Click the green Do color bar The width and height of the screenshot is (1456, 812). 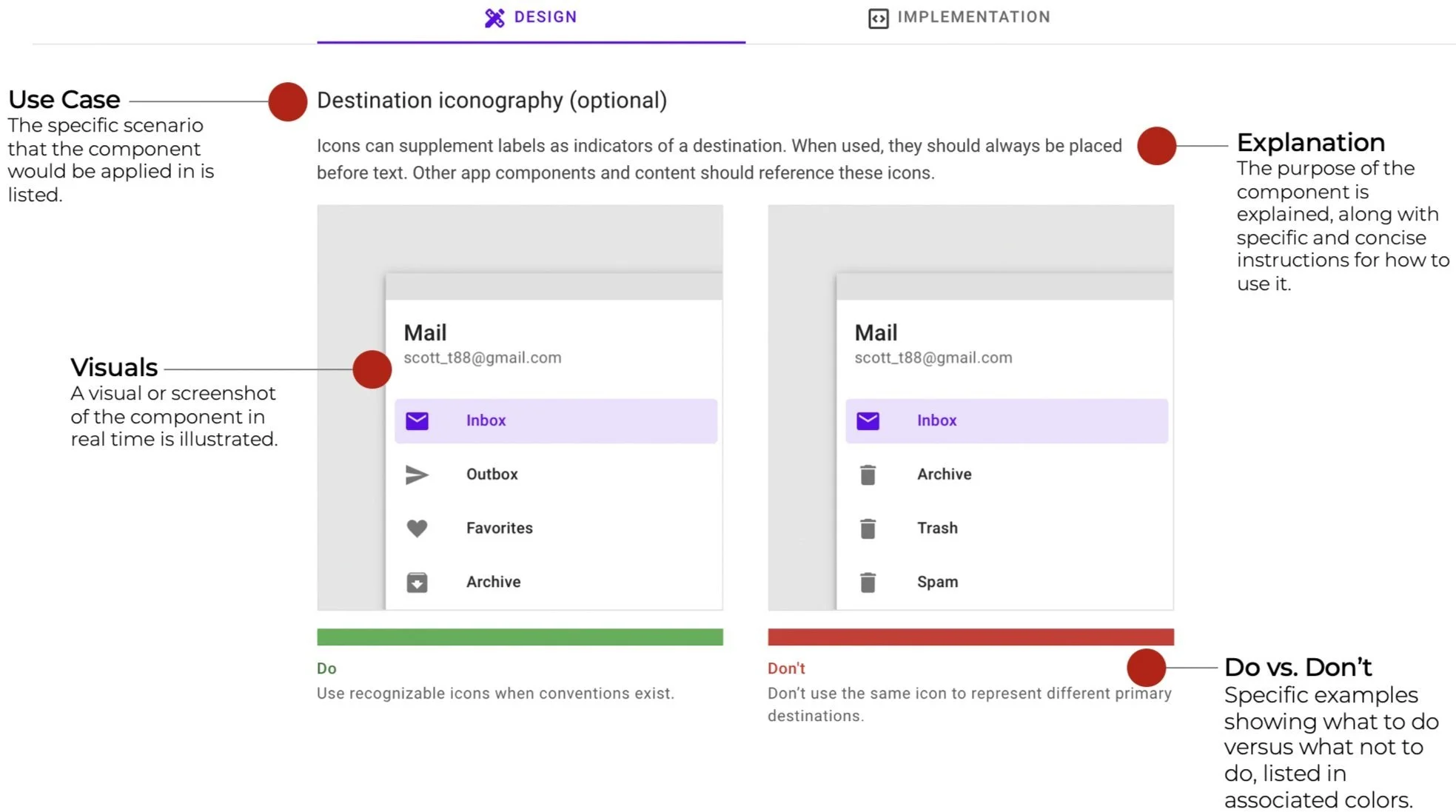coord(520,637)
